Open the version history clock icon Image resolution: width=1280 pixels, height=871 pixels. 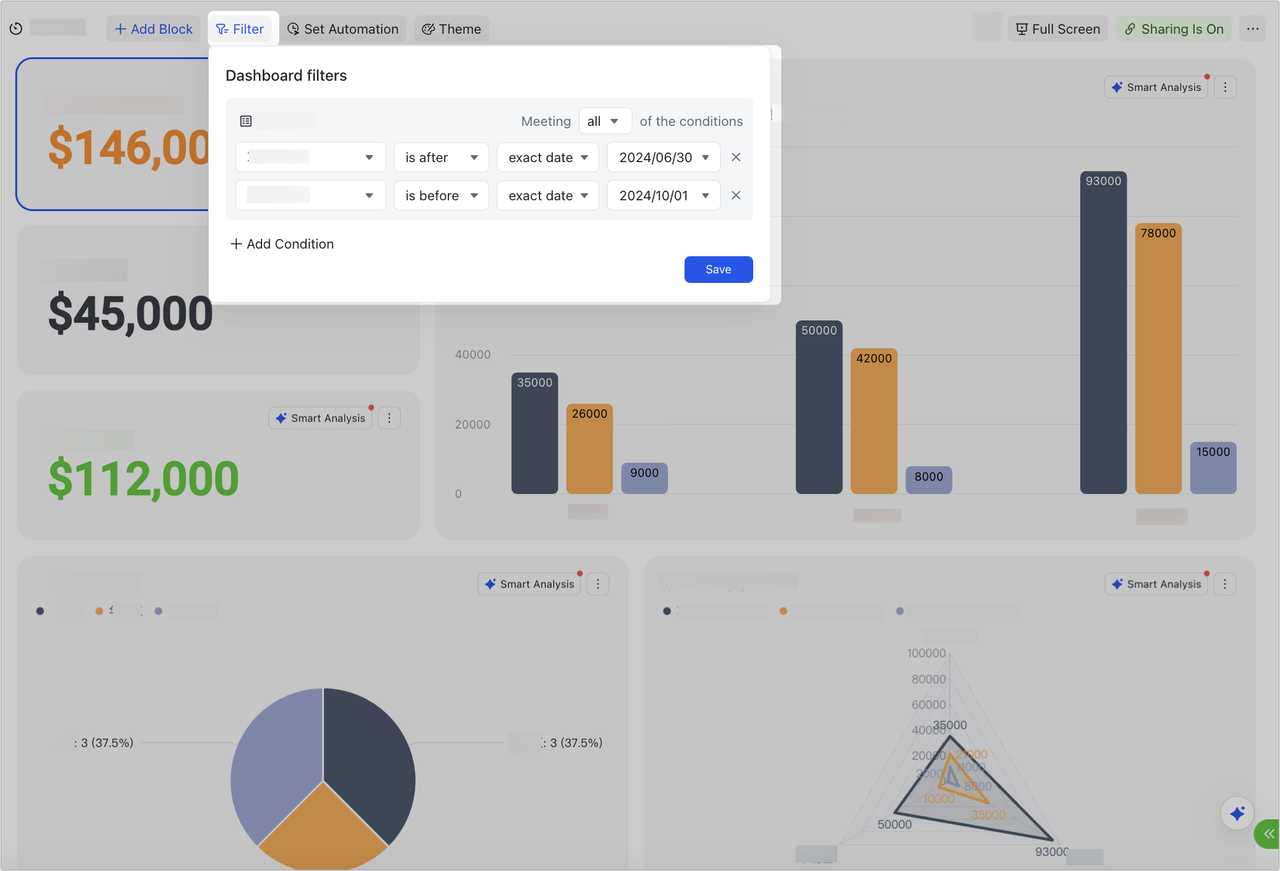click(15, 29)
